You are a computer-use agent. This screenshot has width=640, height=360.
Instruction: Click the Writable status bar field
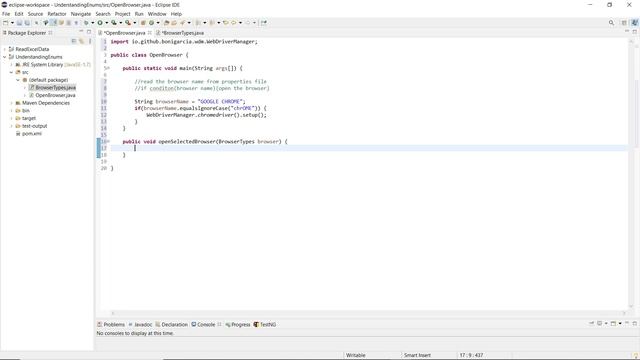click(356, 355)
